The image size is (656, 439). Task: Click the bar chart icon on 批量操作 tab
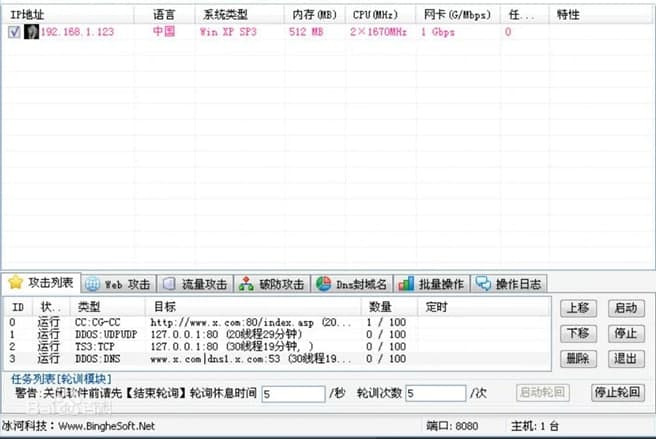coord(406,284)
